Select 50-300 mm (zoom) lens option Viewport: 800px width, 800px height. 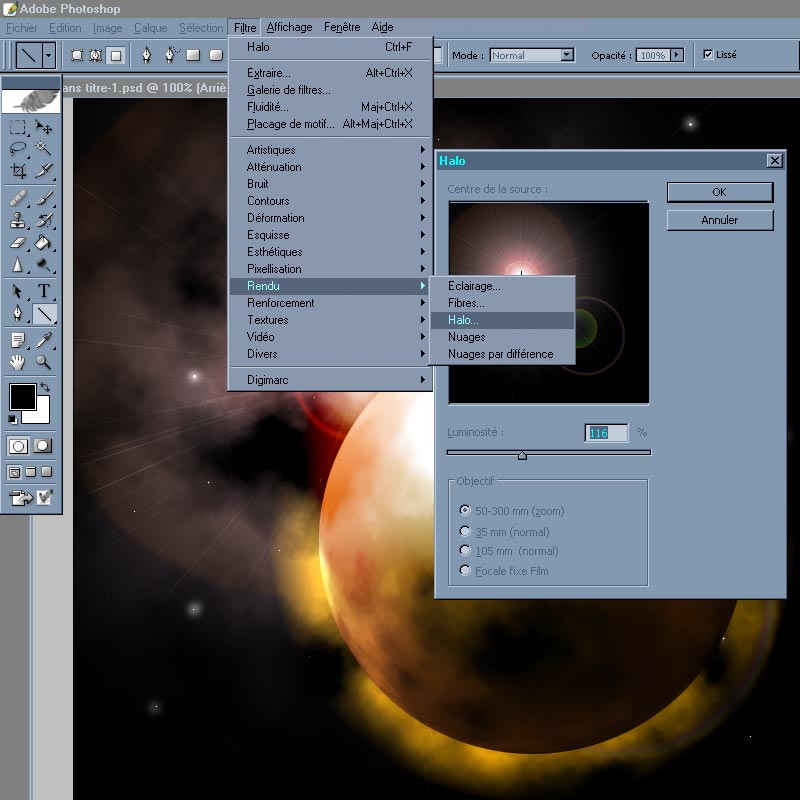click(x=465, y=510)
